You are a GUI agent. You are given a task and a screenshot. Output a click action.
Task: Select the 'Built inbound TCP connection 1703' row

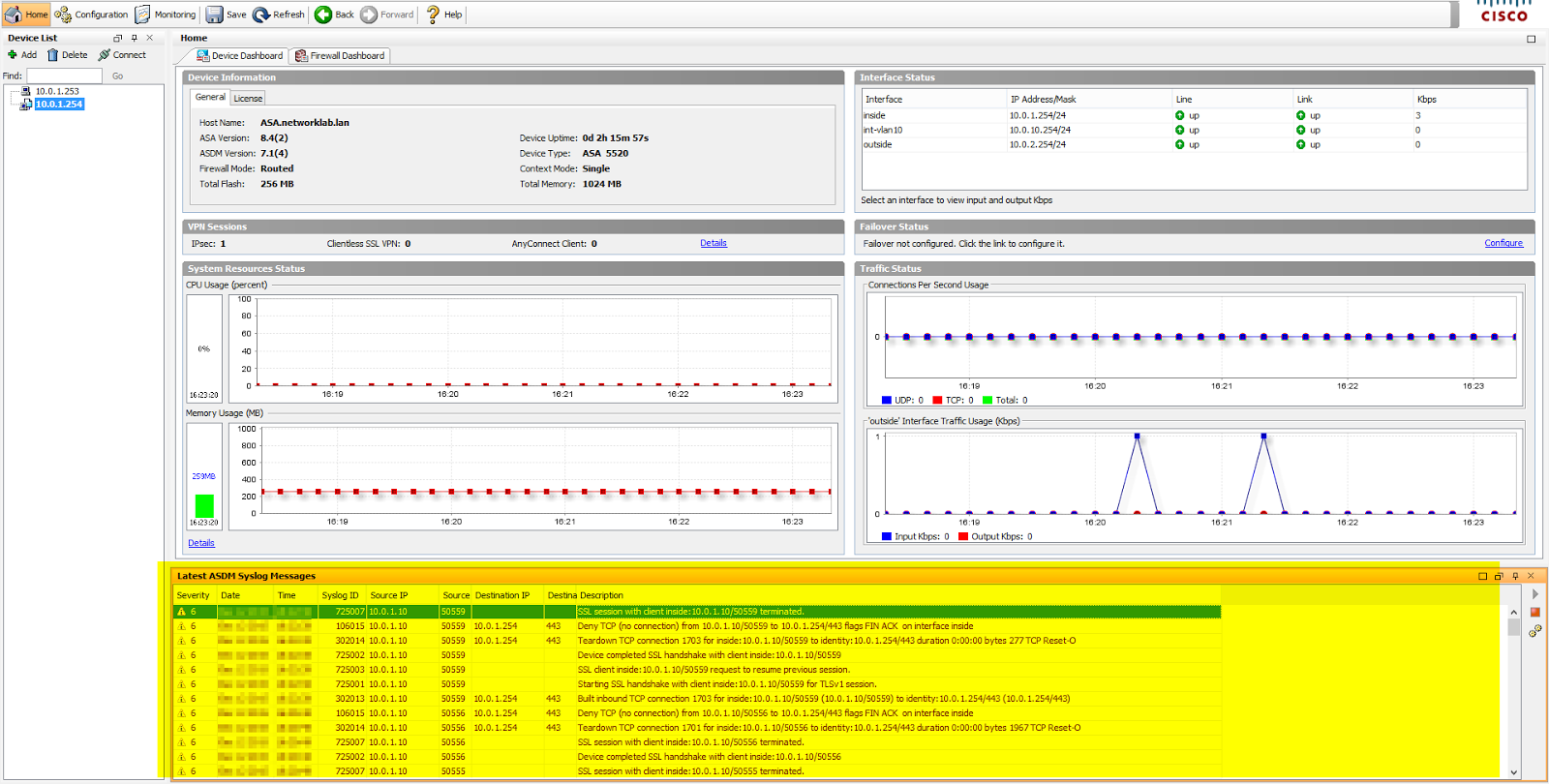point(697,699)
